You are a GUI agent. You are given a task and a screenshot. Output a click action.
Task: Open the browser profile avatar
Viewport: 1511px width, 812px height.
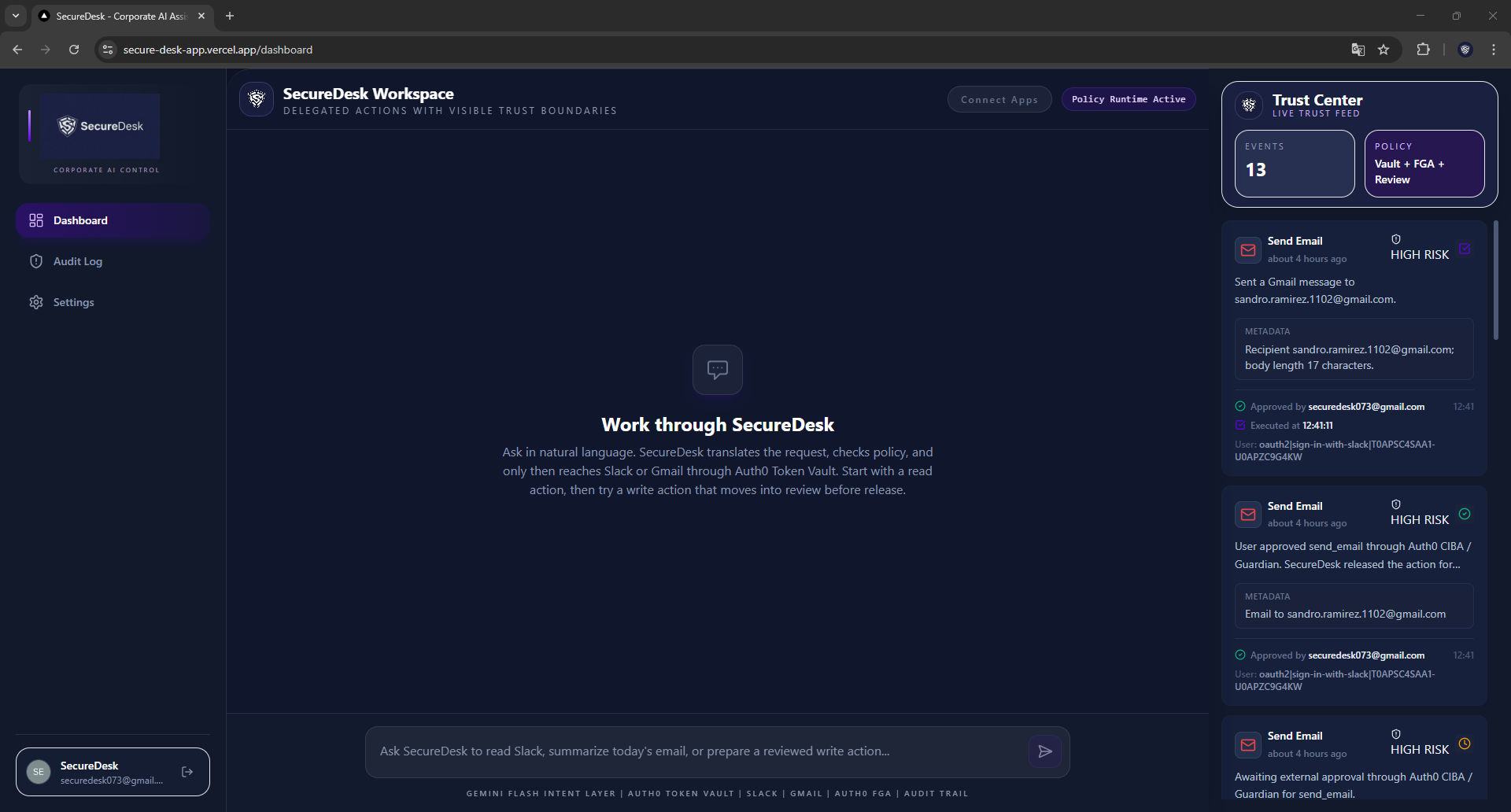tap(1465, 50)
